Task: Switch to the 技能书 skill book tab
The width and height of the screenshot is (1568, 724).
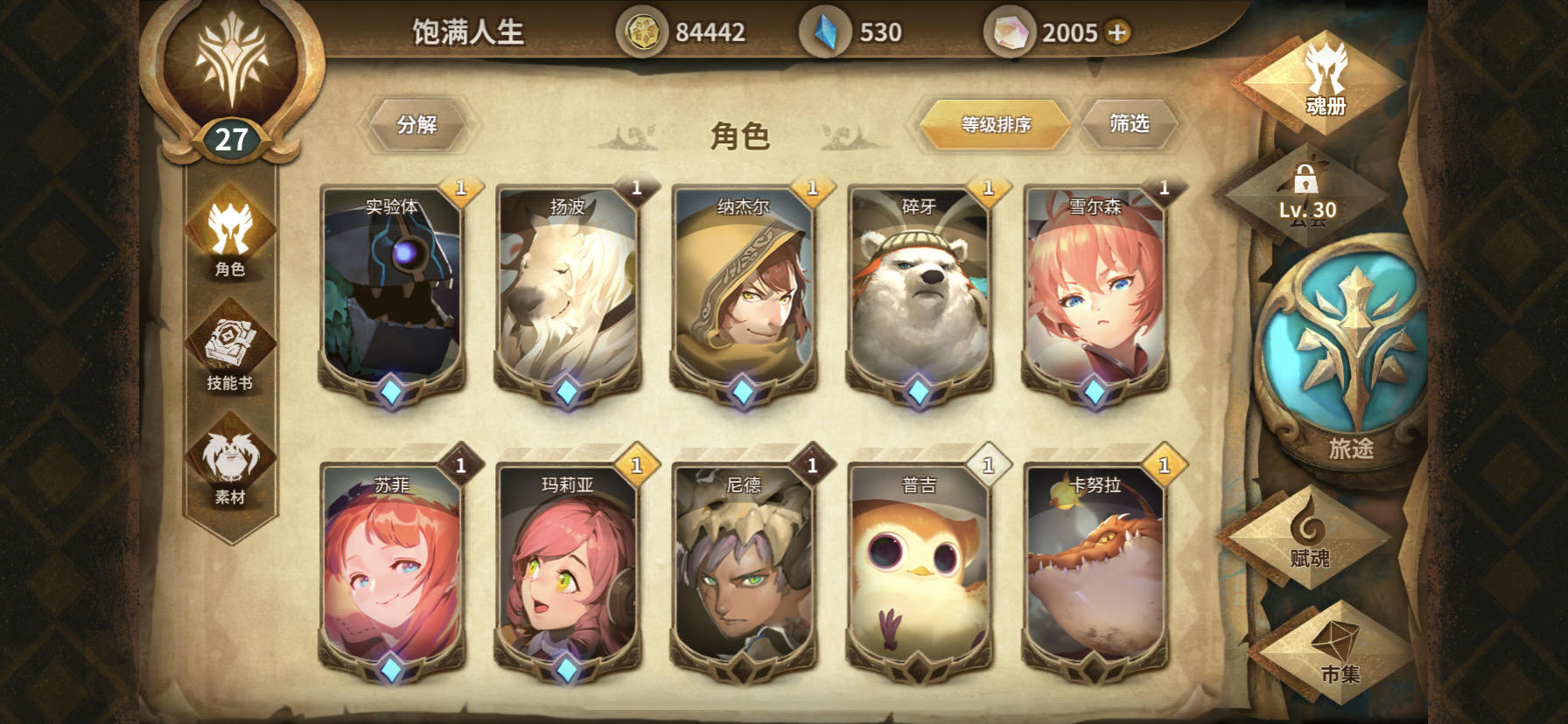Action: click(x=230, y=346)
